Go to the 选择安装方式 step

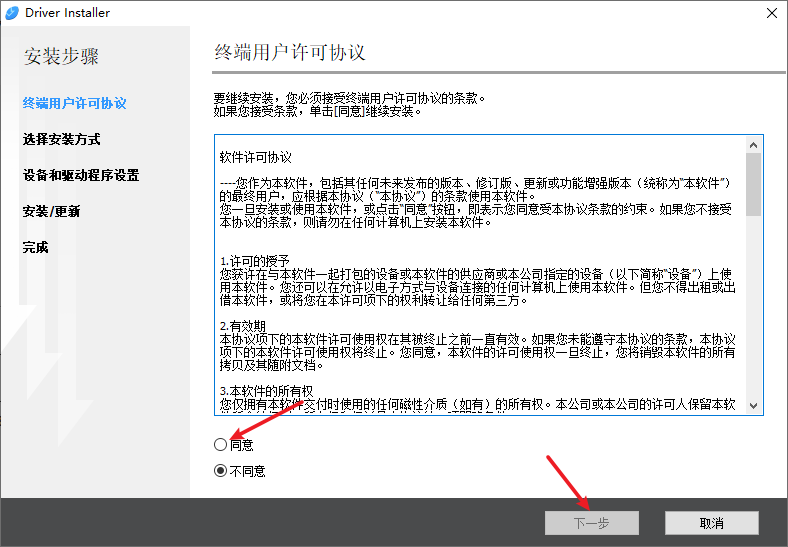click(62, 139)
